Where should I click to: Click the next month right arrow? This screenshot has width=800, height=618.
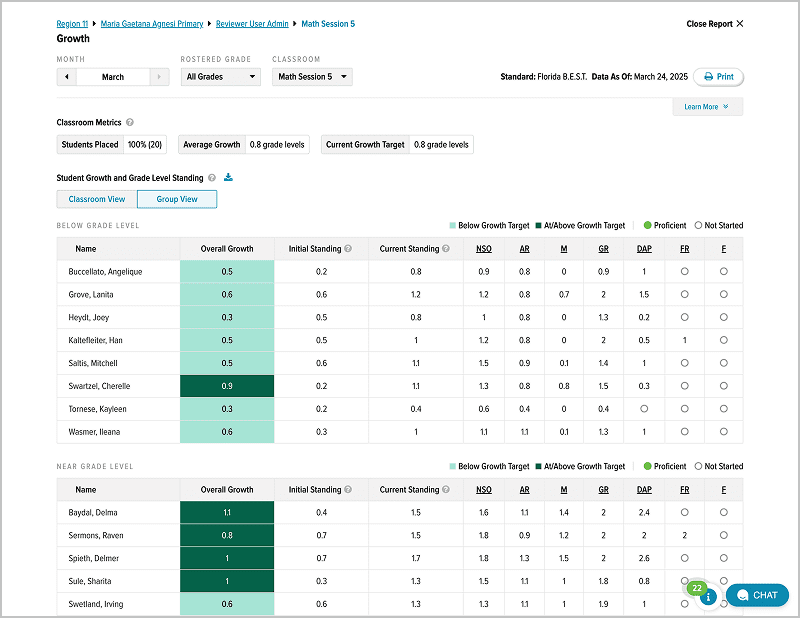point(159,77)
